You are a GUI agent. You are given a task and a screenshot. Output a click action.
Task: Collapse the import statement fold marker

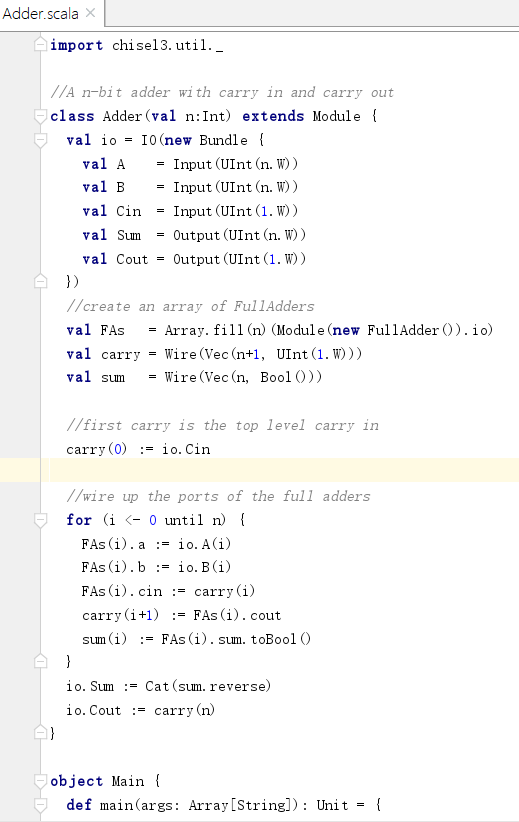point(40,45)
